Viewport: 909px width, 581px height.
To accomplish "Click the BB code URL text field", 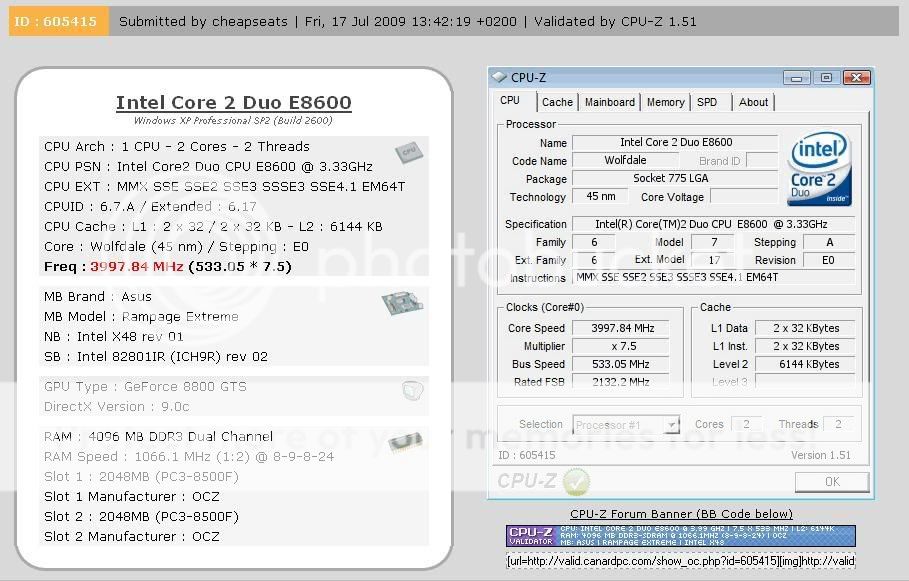I will [x=681, y=561].
